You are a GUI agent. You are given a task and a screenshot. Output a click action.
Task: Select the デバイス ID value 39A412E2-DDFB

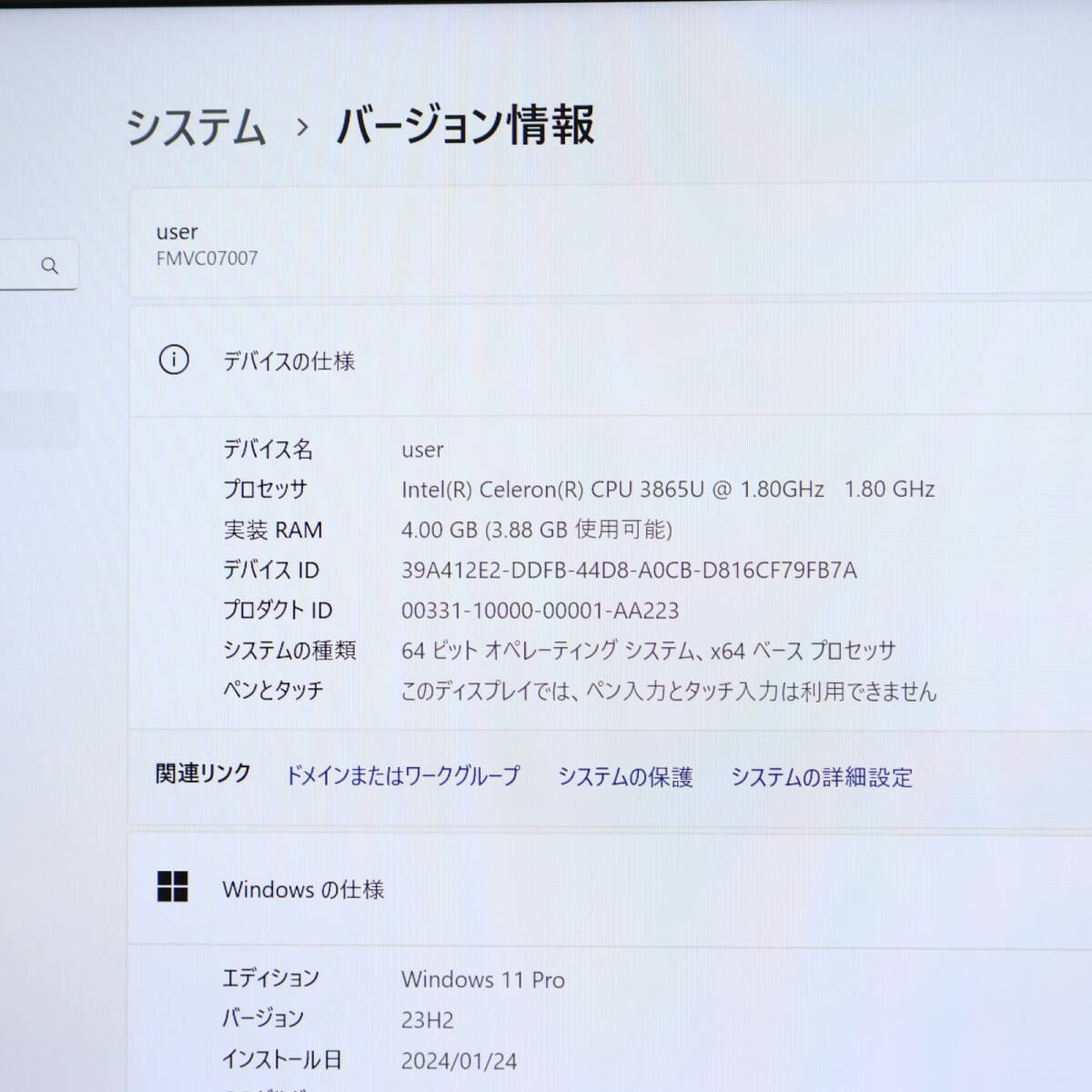click(x=629, y=571)
